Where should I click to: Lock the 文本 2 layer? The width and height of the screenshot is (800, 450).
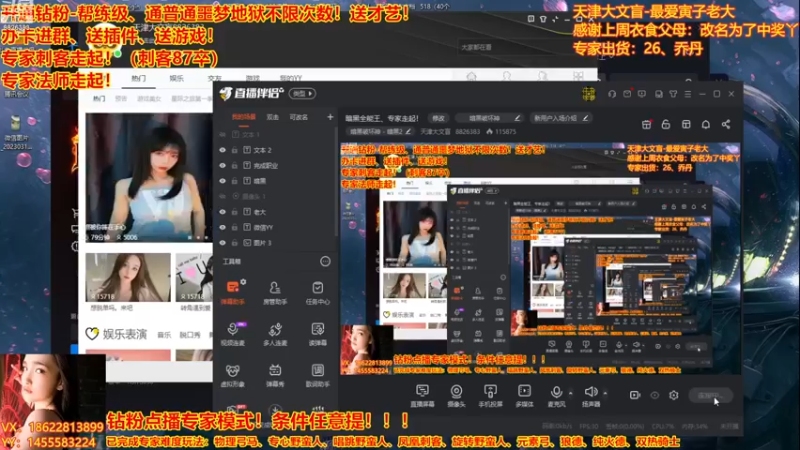tap(235, 150)
